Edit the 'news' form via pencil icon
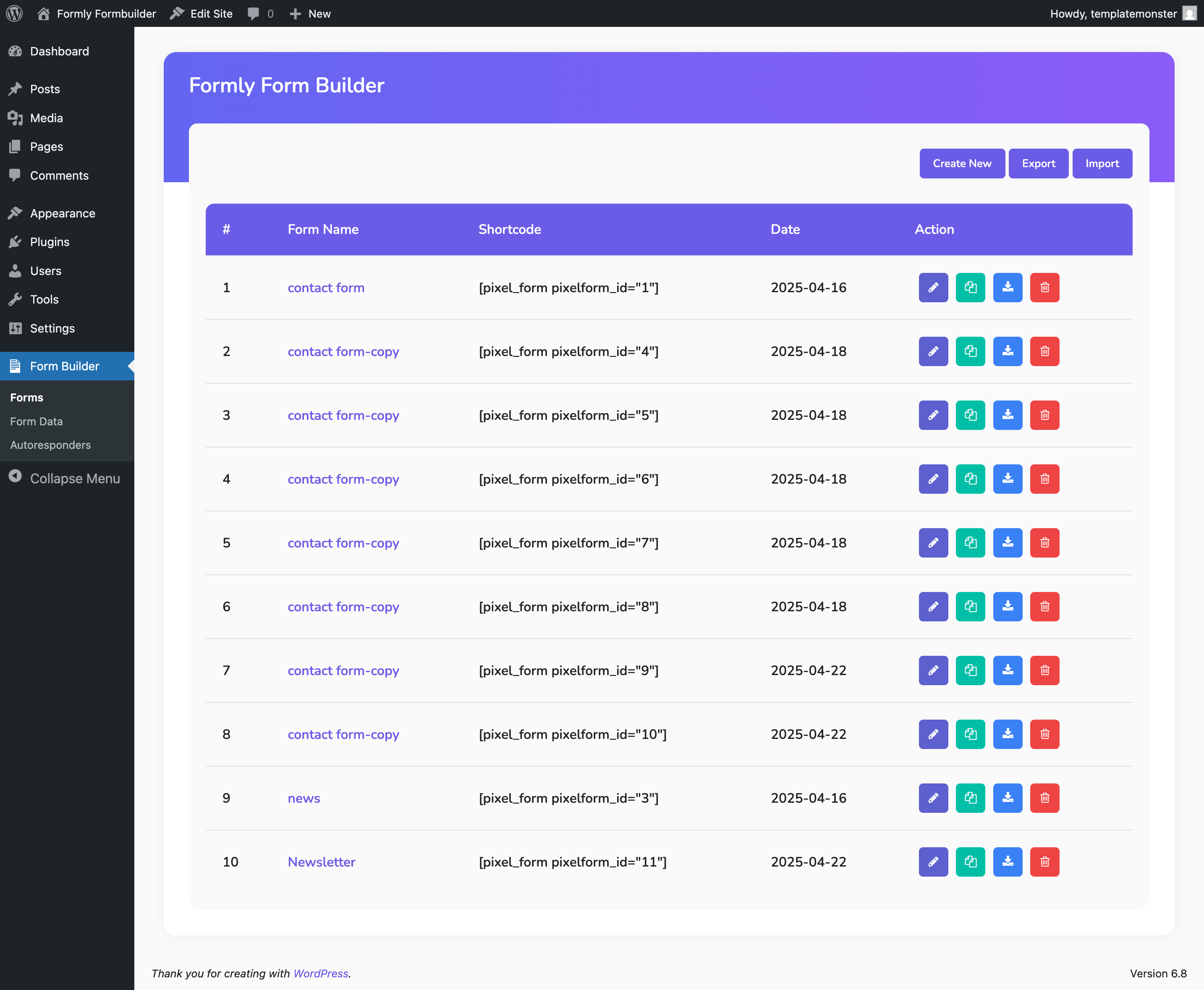 tap(933, 799)
